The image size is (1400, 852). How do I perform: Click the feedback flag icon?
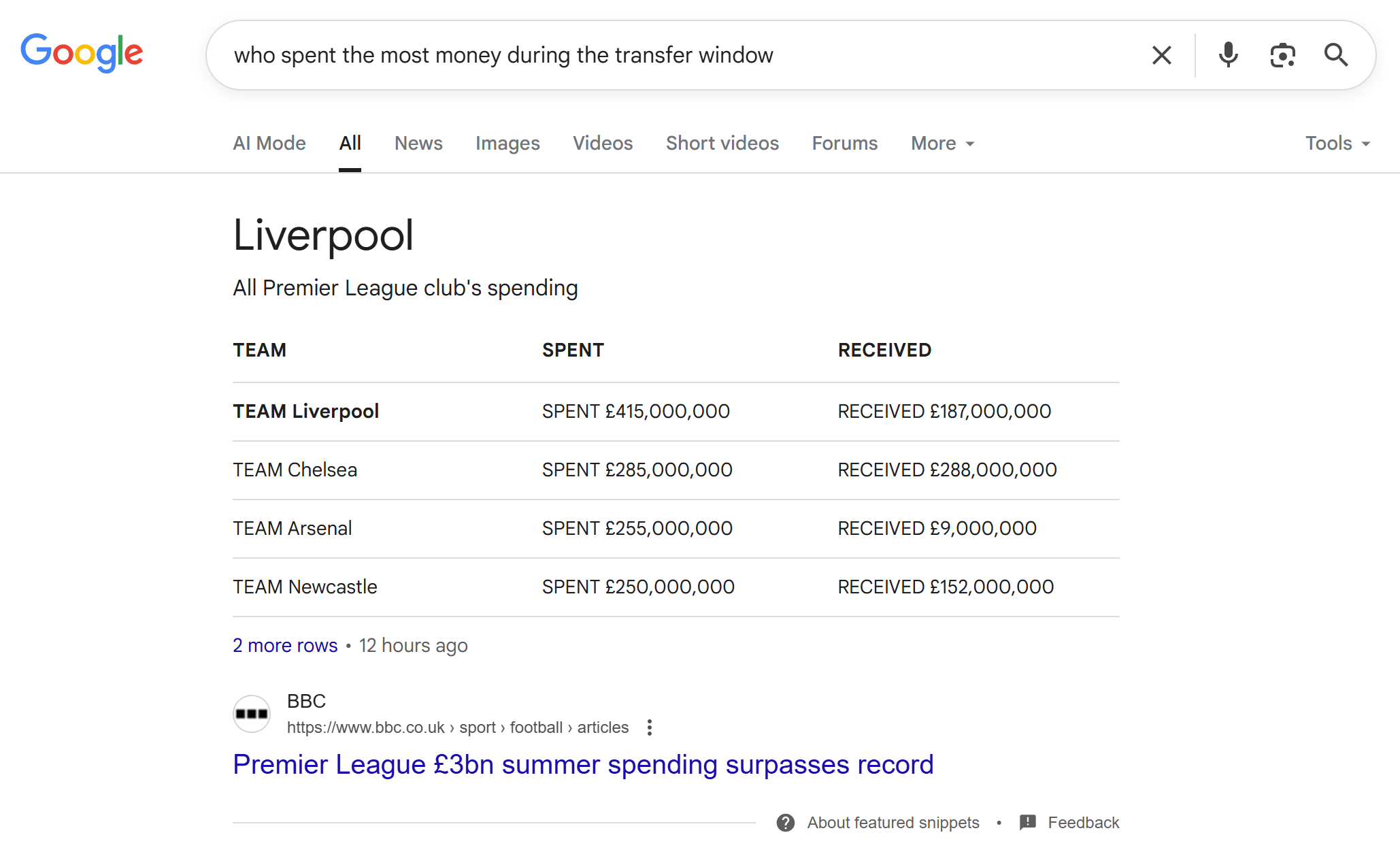[1028, 823]
